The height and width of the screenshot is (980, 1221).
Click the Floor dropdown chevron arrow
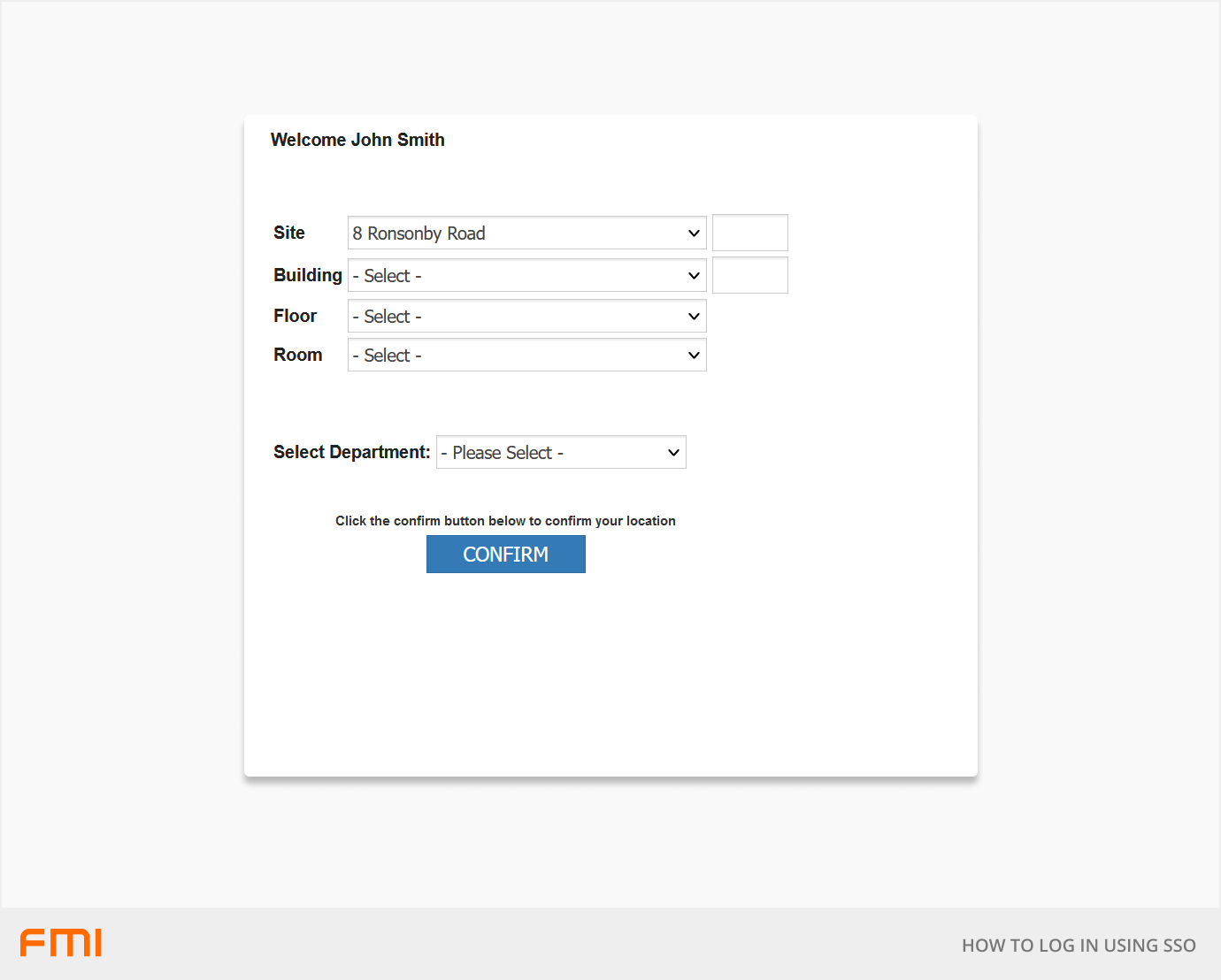(x=694, y=316)
